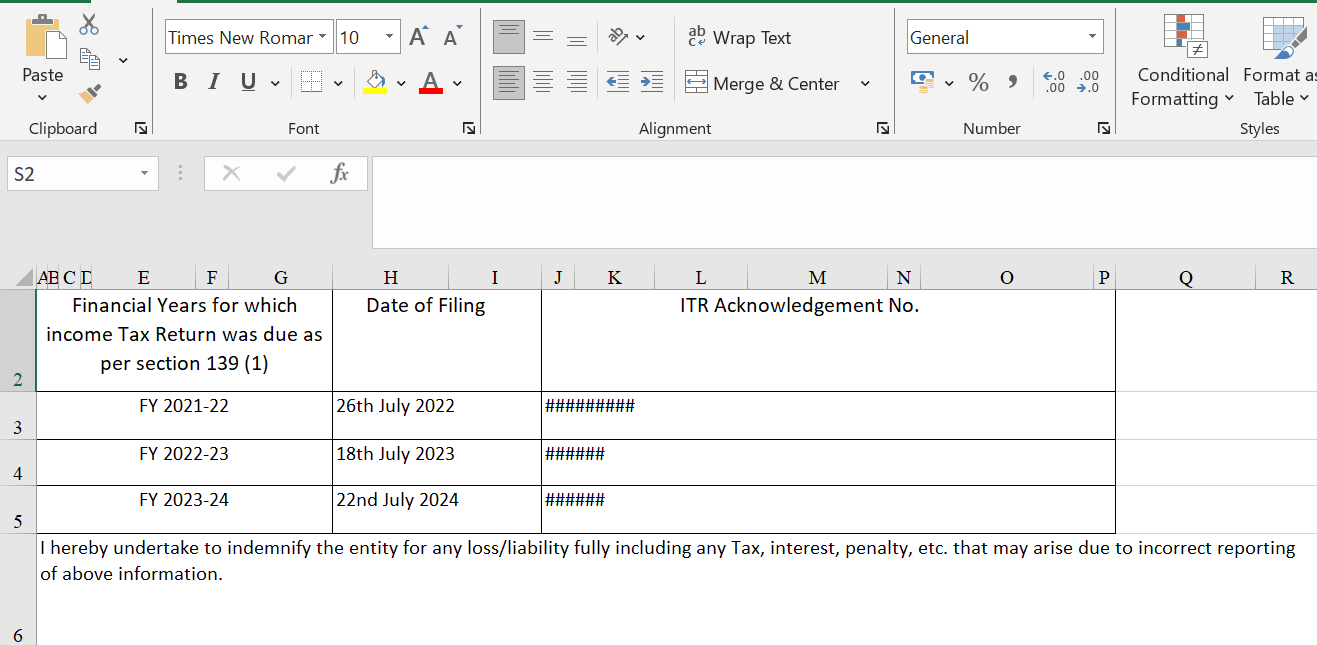This screenshot has height=645, width=1317.
Task: Toggle Bold formatting
Action: pos(180,82)
